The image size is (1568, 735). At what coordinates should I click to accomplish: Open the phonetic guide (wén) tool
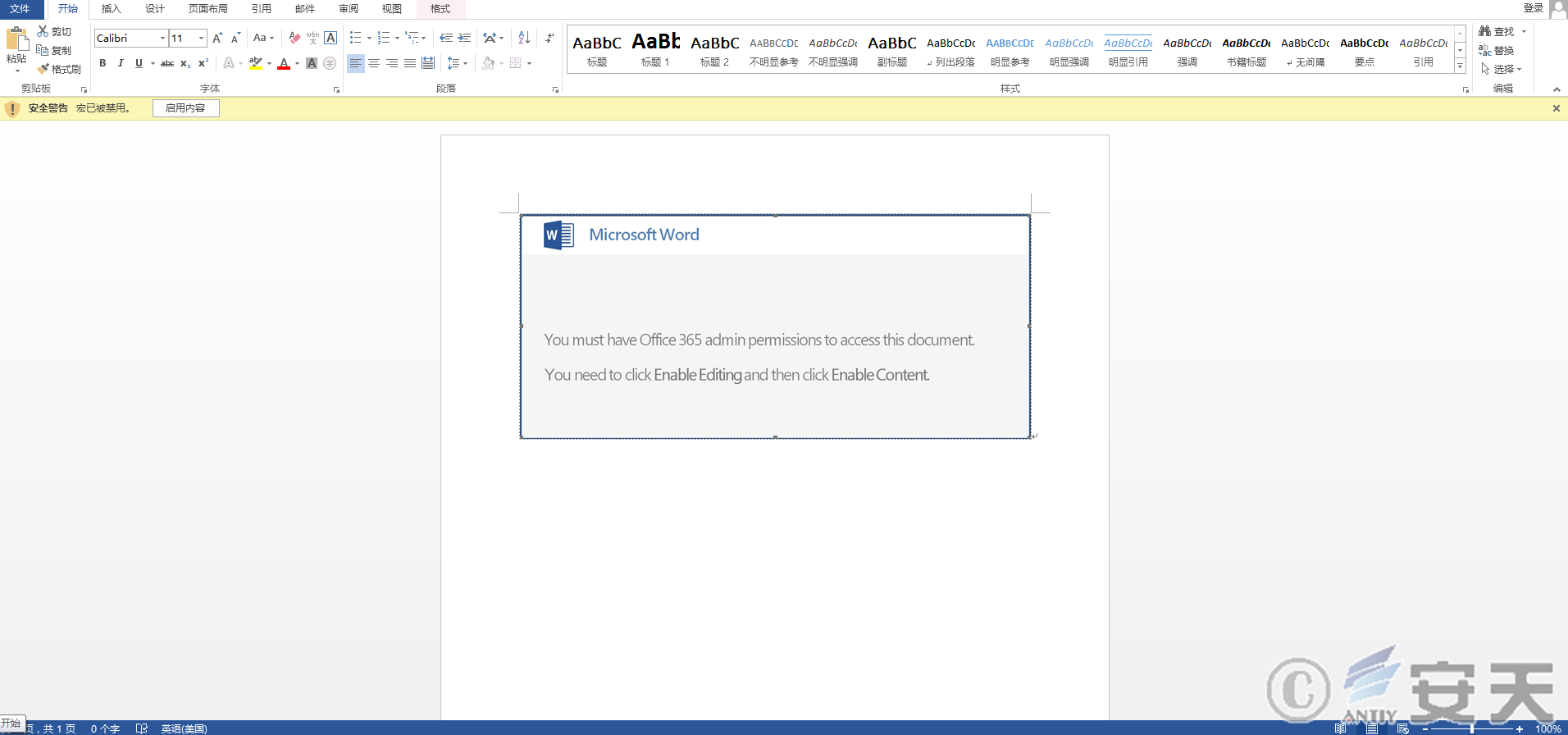pos(312,38)
